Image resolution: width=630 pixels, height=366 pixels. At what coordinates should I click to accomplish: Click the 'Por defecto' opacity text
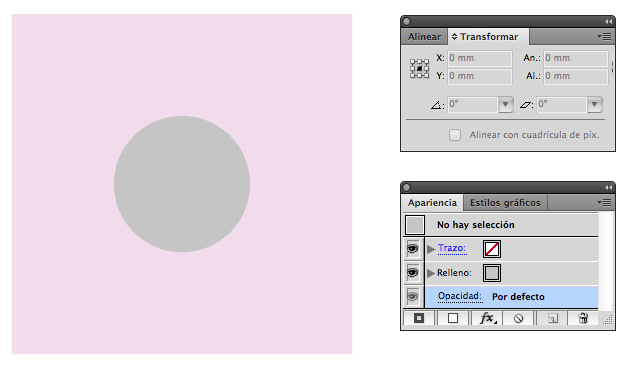click(518, 297)
